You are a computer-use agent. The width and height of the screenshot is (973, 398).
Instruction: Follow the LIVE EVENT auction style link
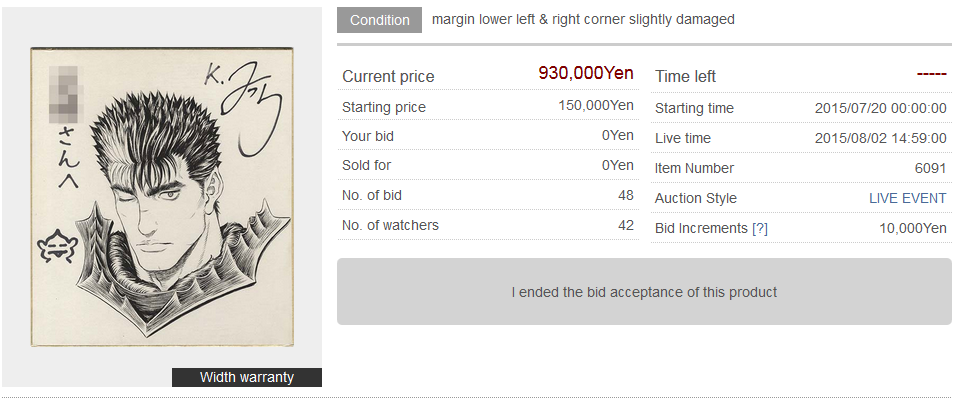tap(907, 198)
